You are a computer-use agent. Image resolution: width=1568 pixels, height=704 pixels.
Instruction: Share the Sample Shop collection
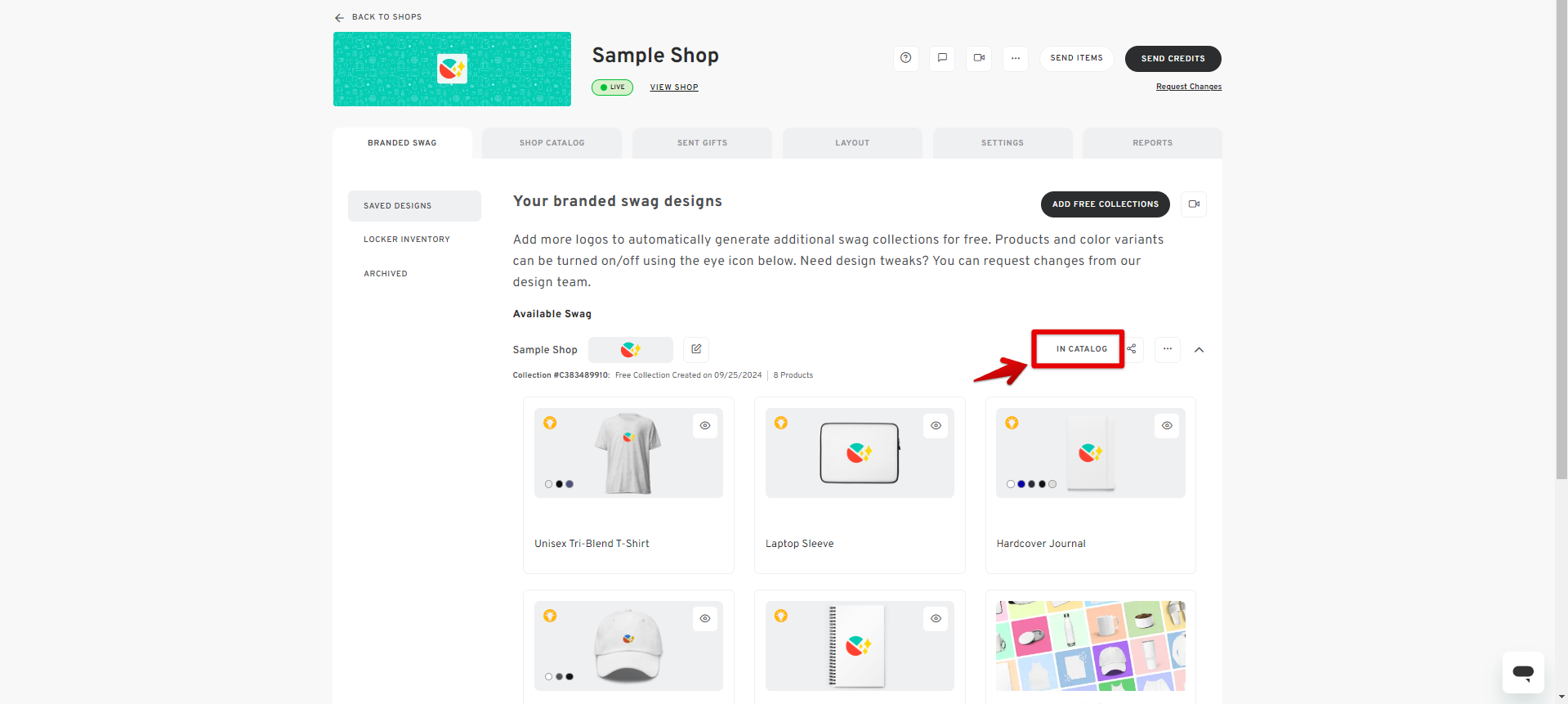point(1132,349)
